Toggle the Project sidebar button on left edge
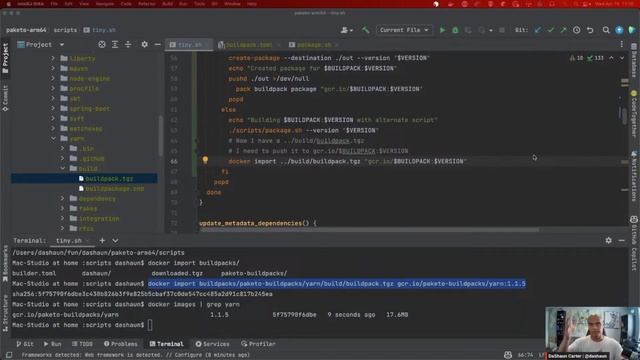This screenshot has height=360, width=640. point(5,58)
